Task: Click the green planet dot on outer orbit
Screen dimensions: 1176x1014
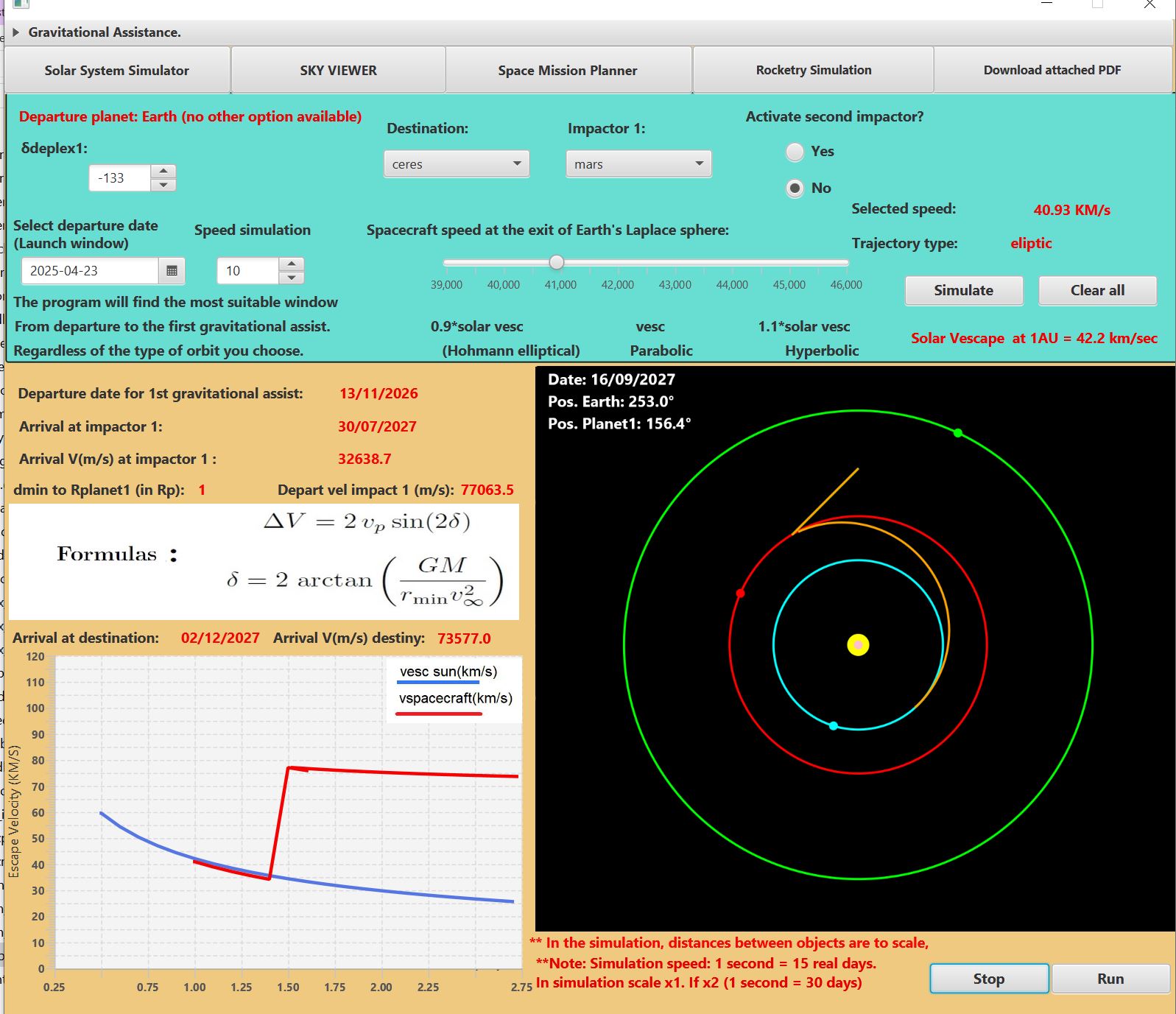Action: (x=958, y=433)
